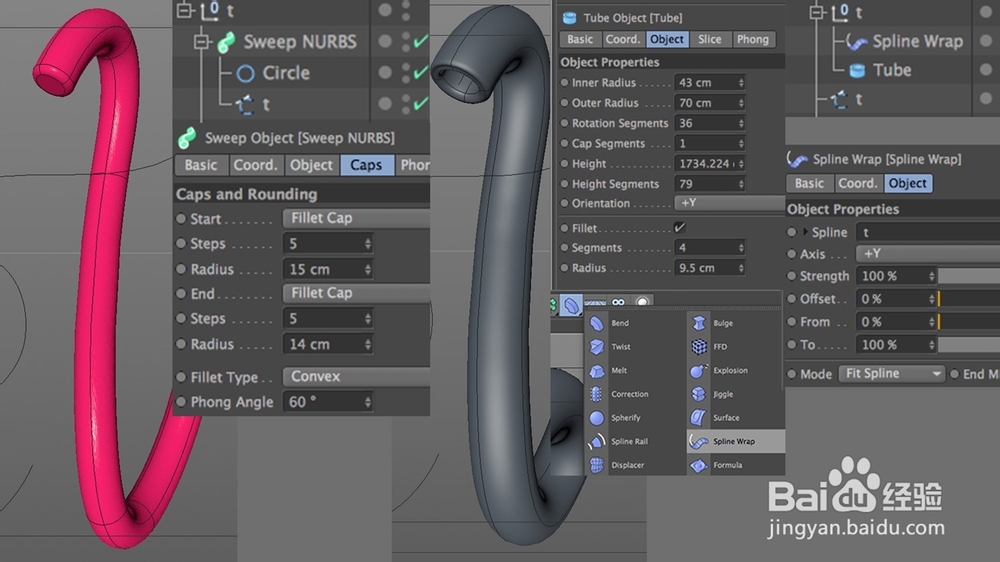Open the Spline Wrap Axis dropdown
The width and height of the screenshot is (1000, 562).
(928, 253)
